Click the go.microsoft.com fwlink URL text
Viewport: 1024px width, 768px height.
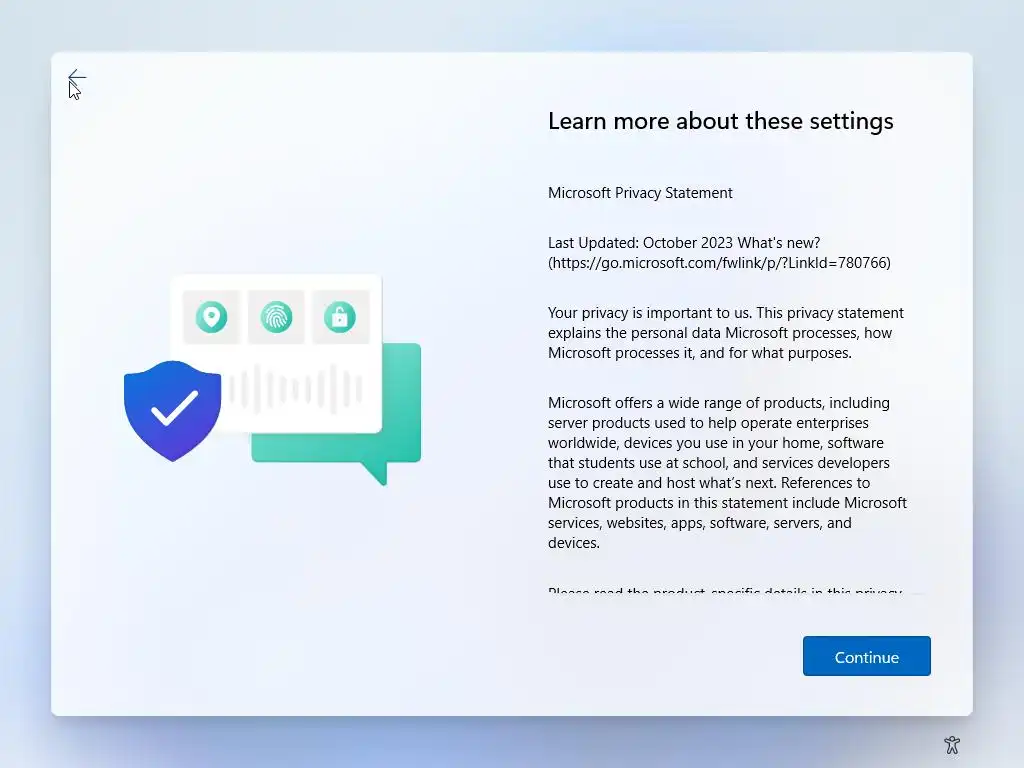coord(719,263)
